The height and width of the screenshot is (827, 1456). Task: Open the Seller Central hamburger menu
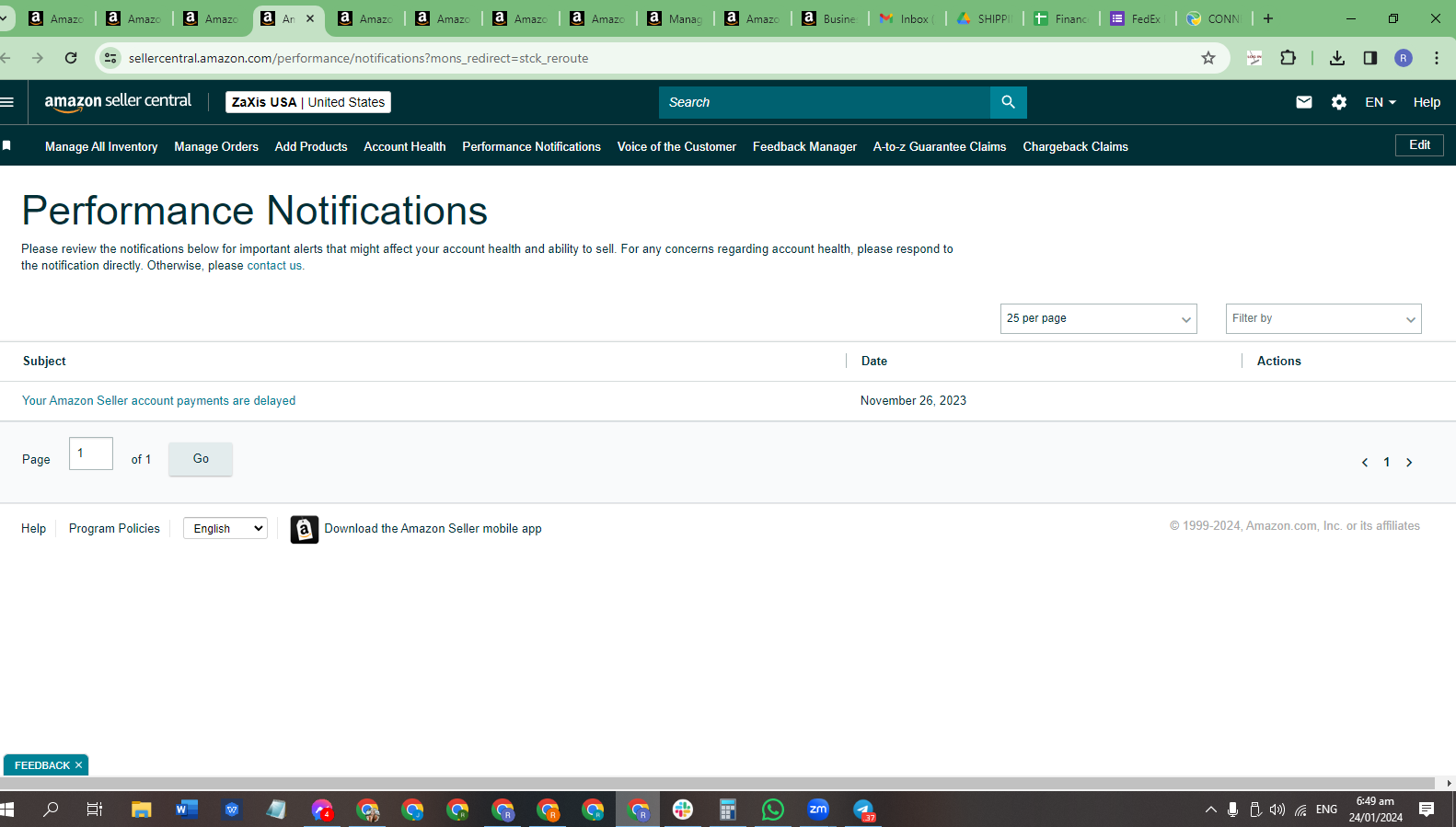7,102
